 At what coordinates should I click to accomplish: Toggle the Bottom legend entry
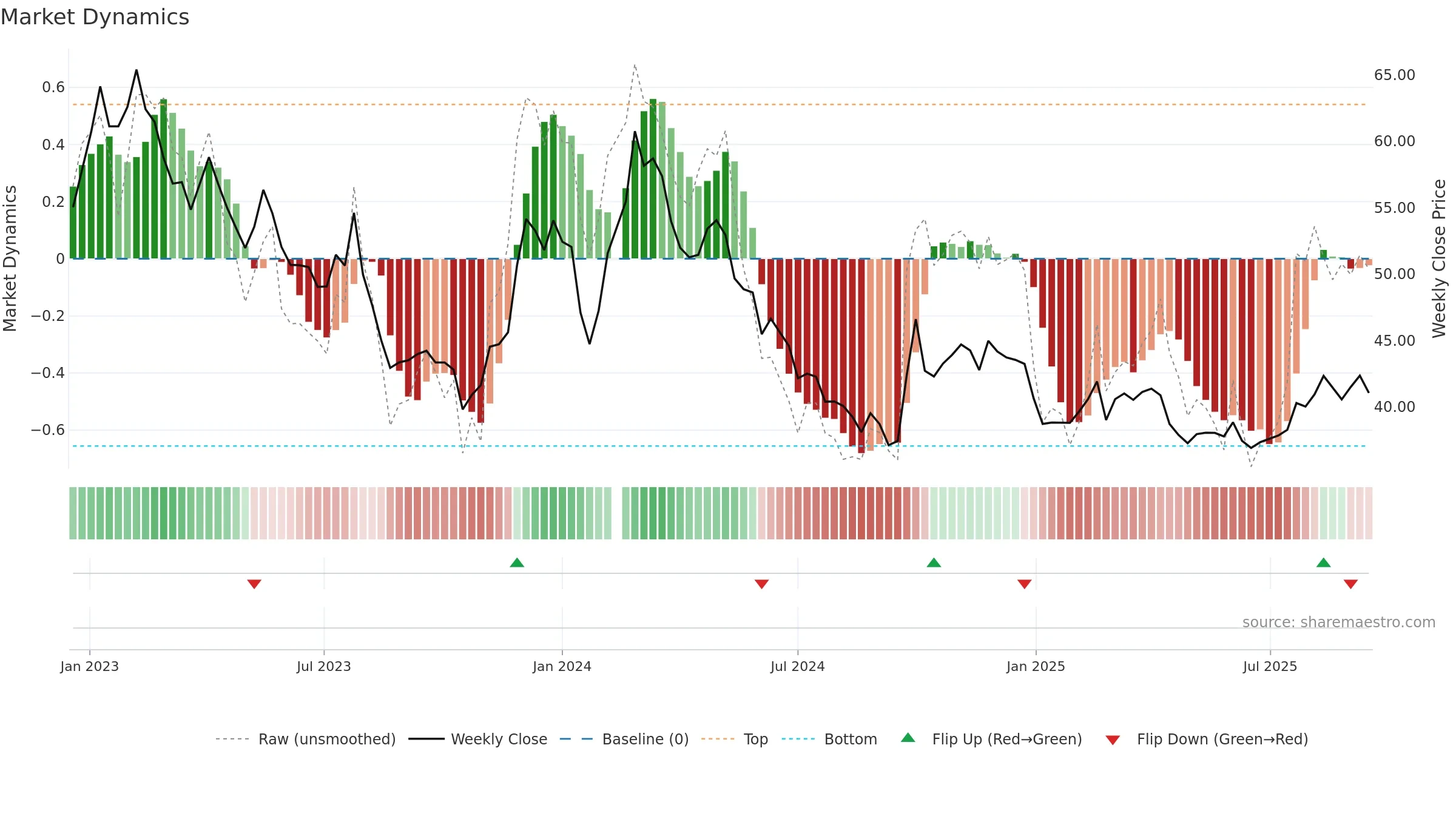point(829,739)
